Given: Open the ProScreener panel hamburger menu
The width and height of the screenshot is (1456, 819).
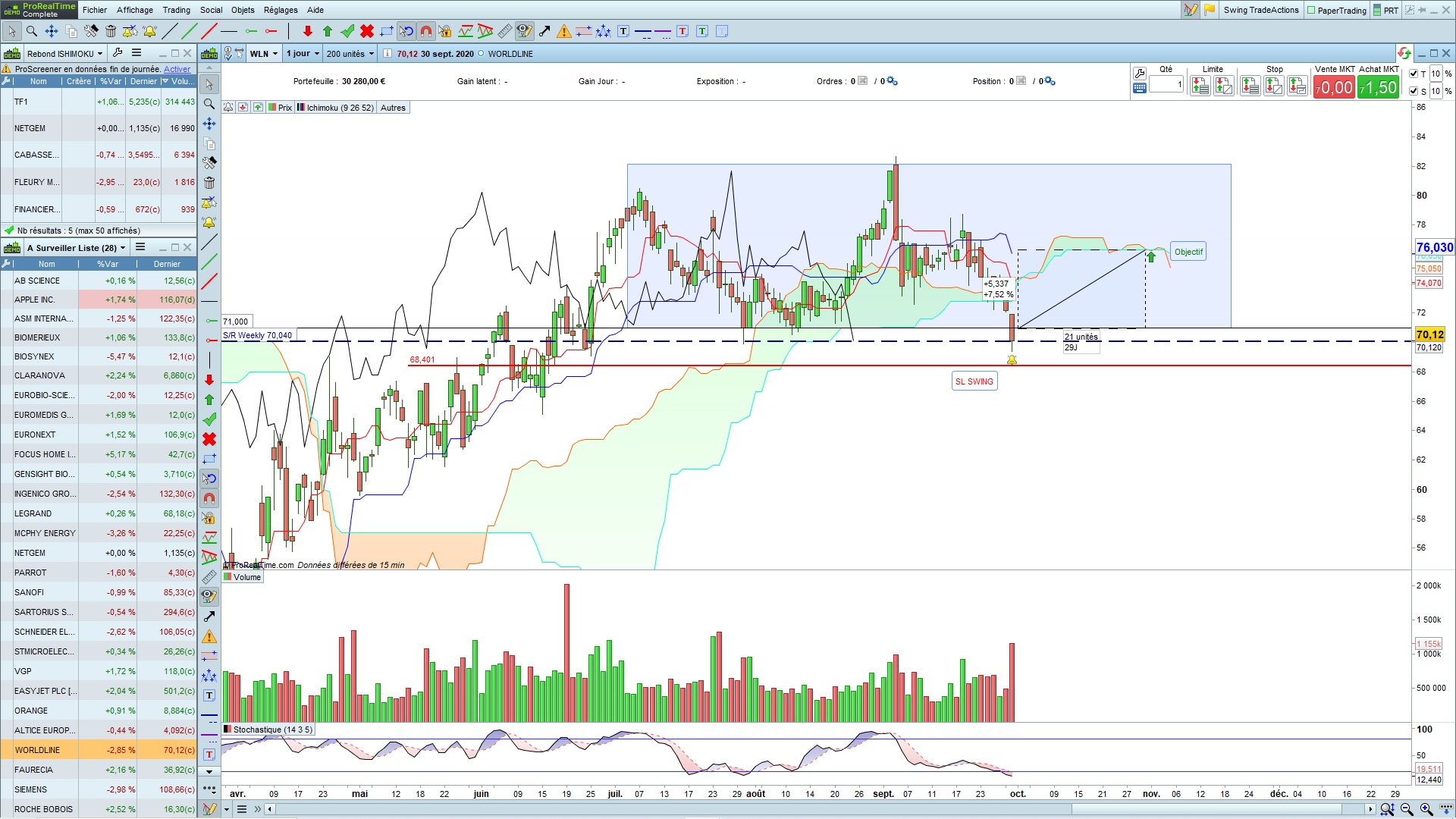Looking at the screenshot, I should coord(136,53).
